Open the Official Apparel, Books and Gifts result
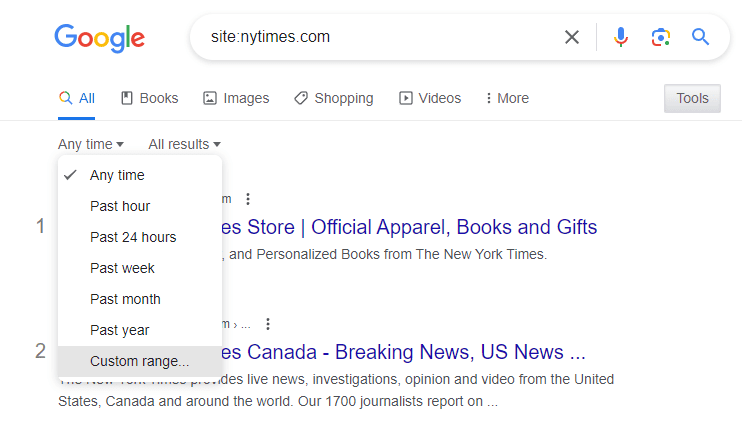 tap(409, 227)
